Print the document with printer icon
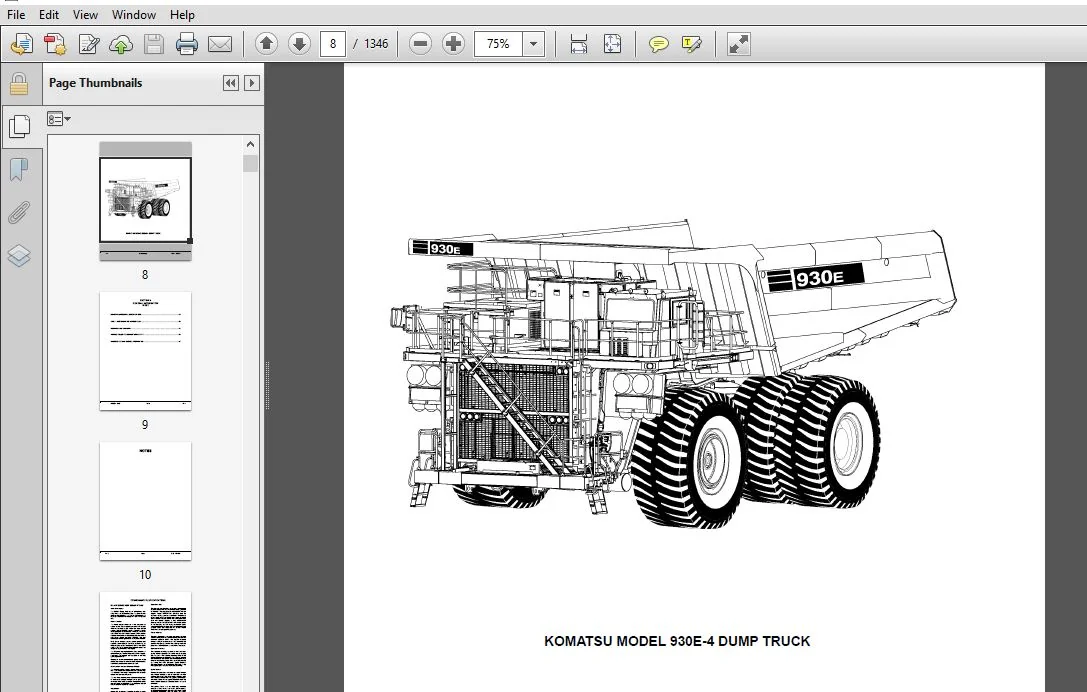Screen dimensions: 1087x692 click(x=186, y=44)
